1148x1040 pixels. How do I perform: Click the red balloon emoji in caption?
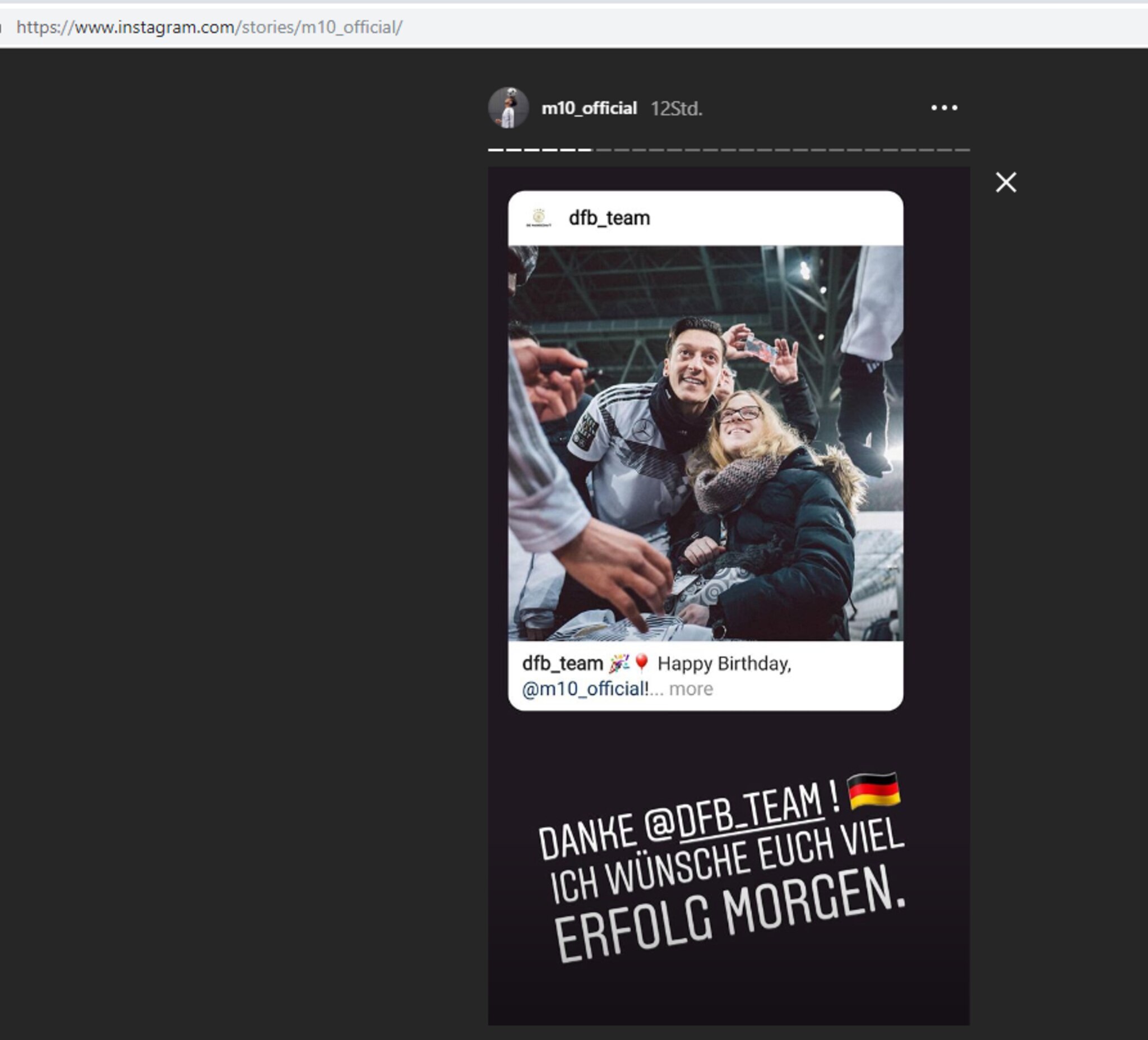(641, 663)
